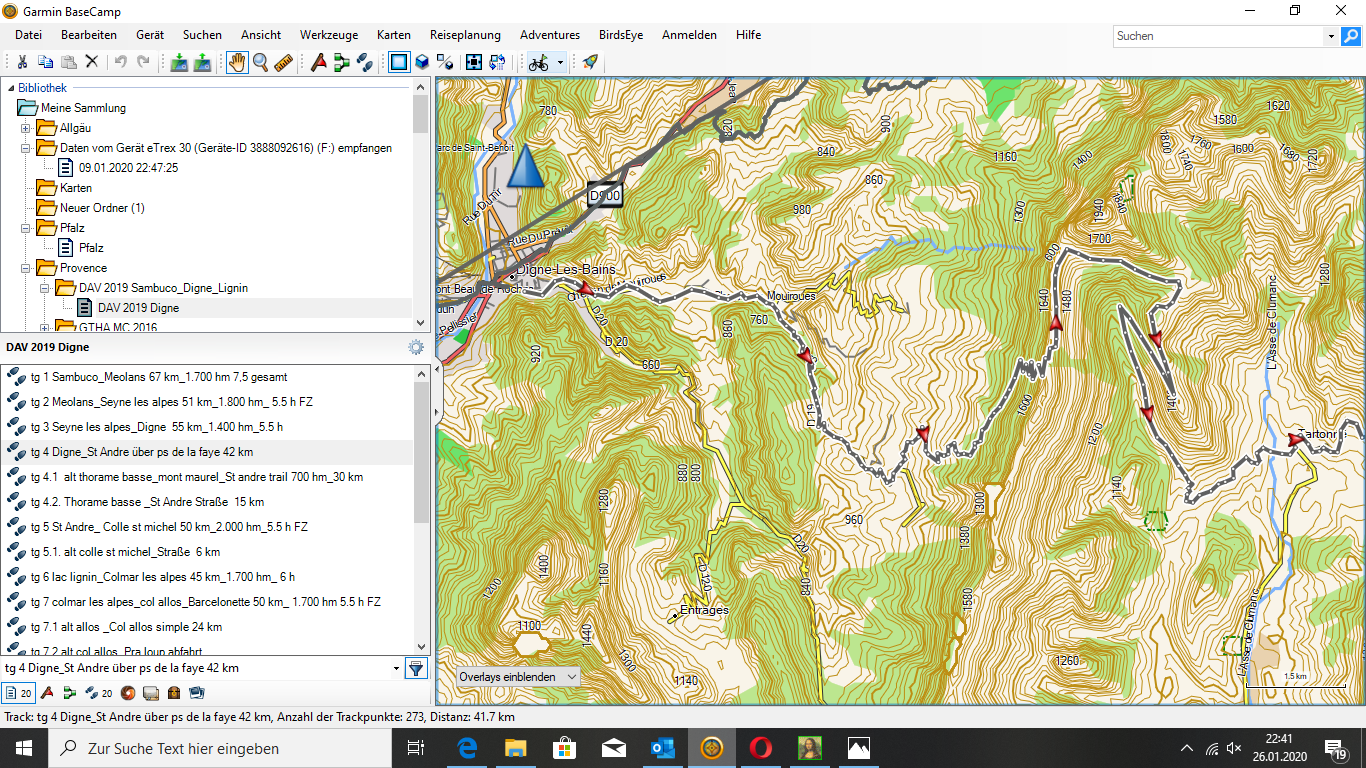
Task: Redo the last action
Action: tap(144, 62)
